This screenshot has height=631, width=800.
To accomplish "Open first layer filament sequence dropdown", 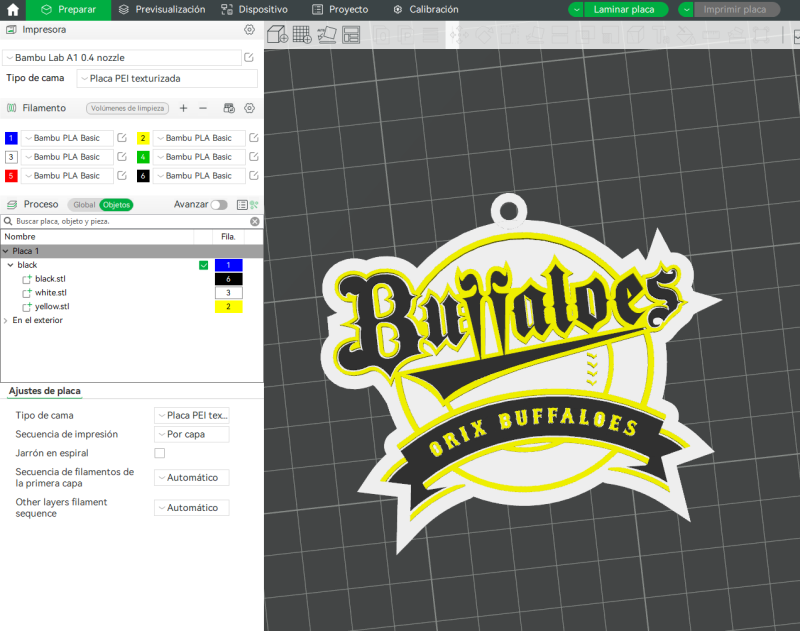I will point(192,477).
